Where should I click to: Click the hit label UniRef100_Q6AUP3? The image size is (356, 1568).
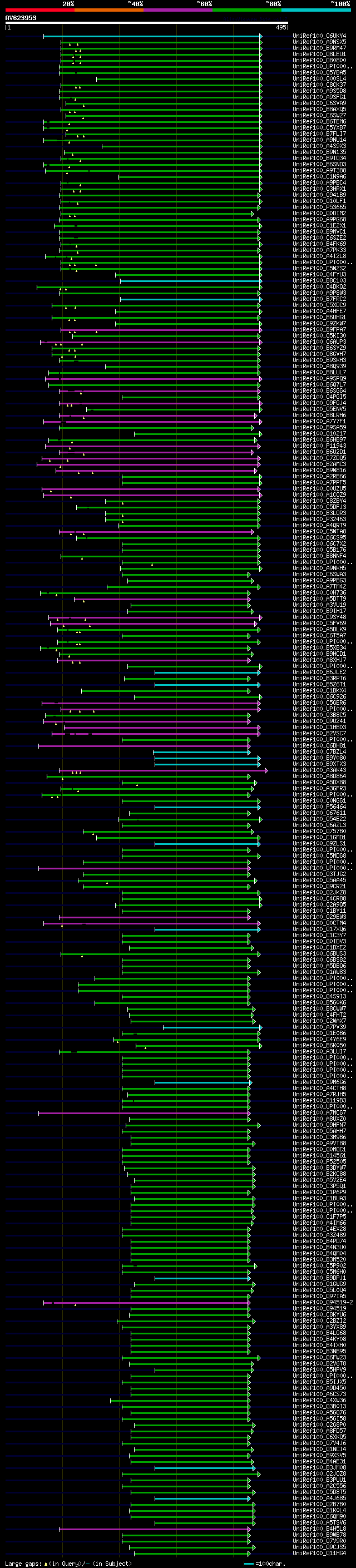click(319, 342)
